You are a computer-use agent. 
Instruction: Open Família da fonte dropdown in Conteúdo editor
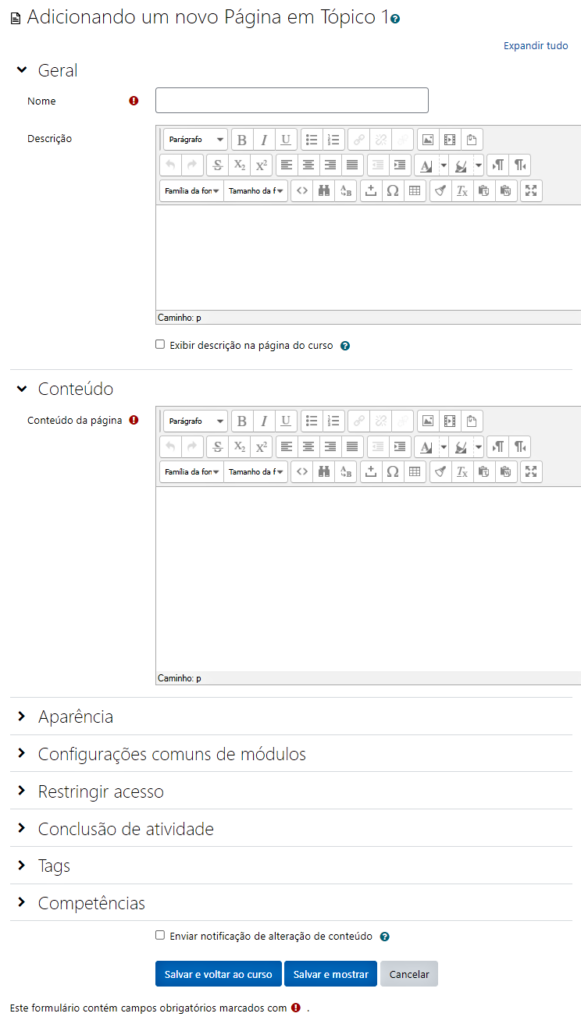[191, 472]
